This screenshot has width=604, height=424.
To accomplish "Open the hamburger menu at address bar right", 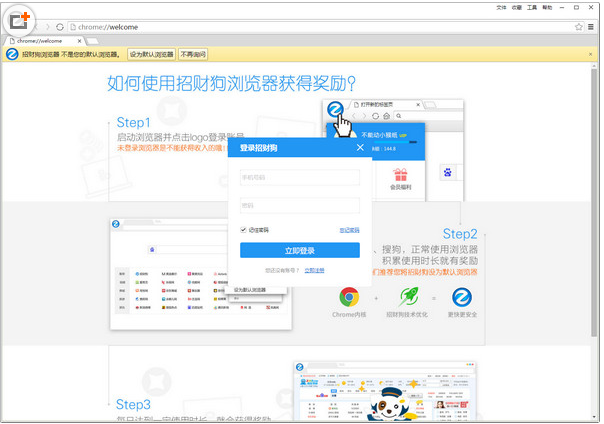I will click(591, 26).
